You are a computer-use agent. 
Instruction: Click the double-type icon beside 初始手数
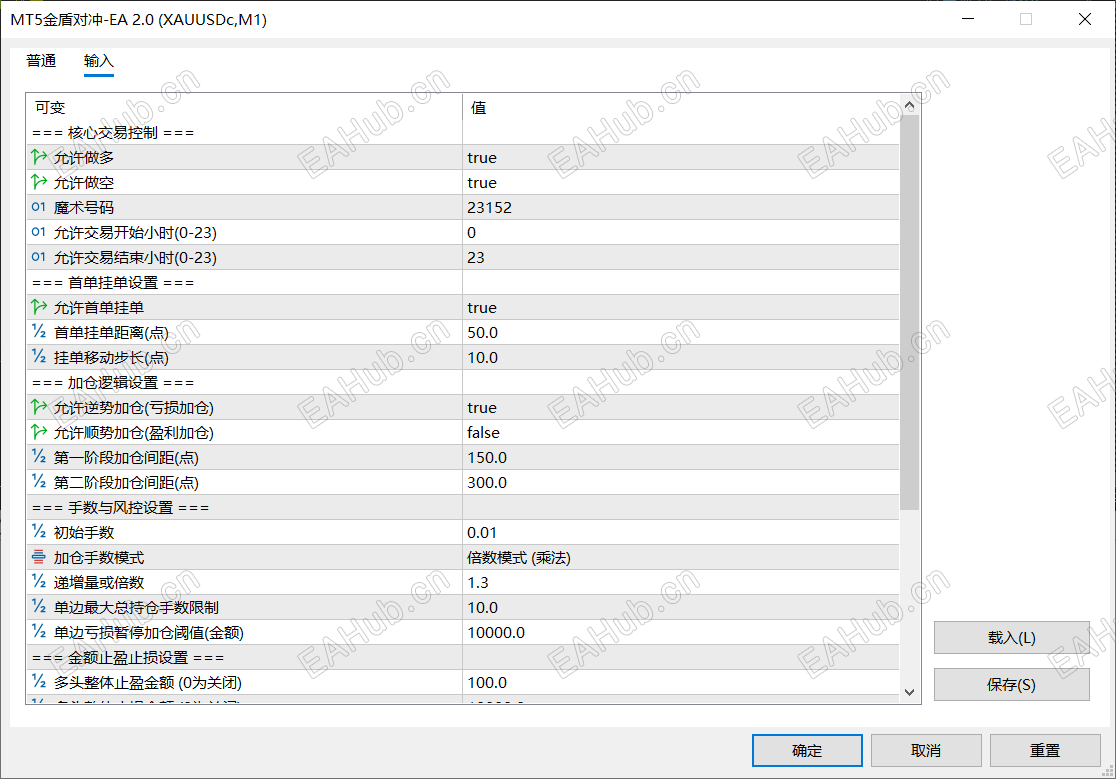(39, 531)
